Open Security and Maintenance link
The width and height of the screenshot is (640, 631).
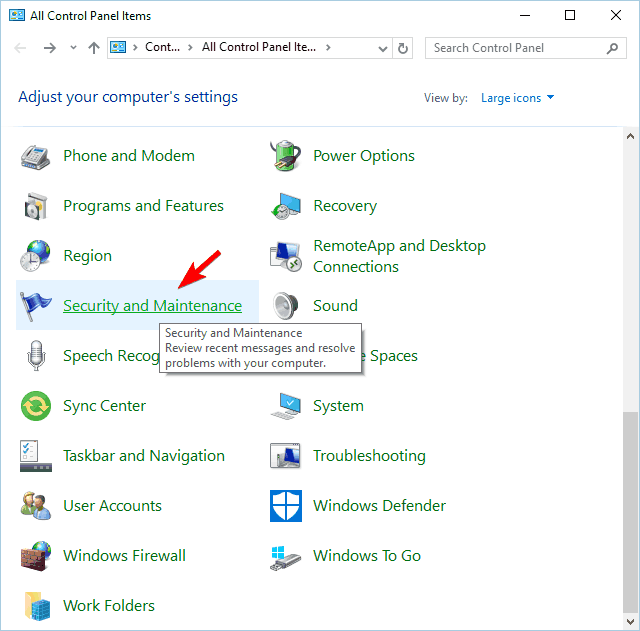point(153,306)
